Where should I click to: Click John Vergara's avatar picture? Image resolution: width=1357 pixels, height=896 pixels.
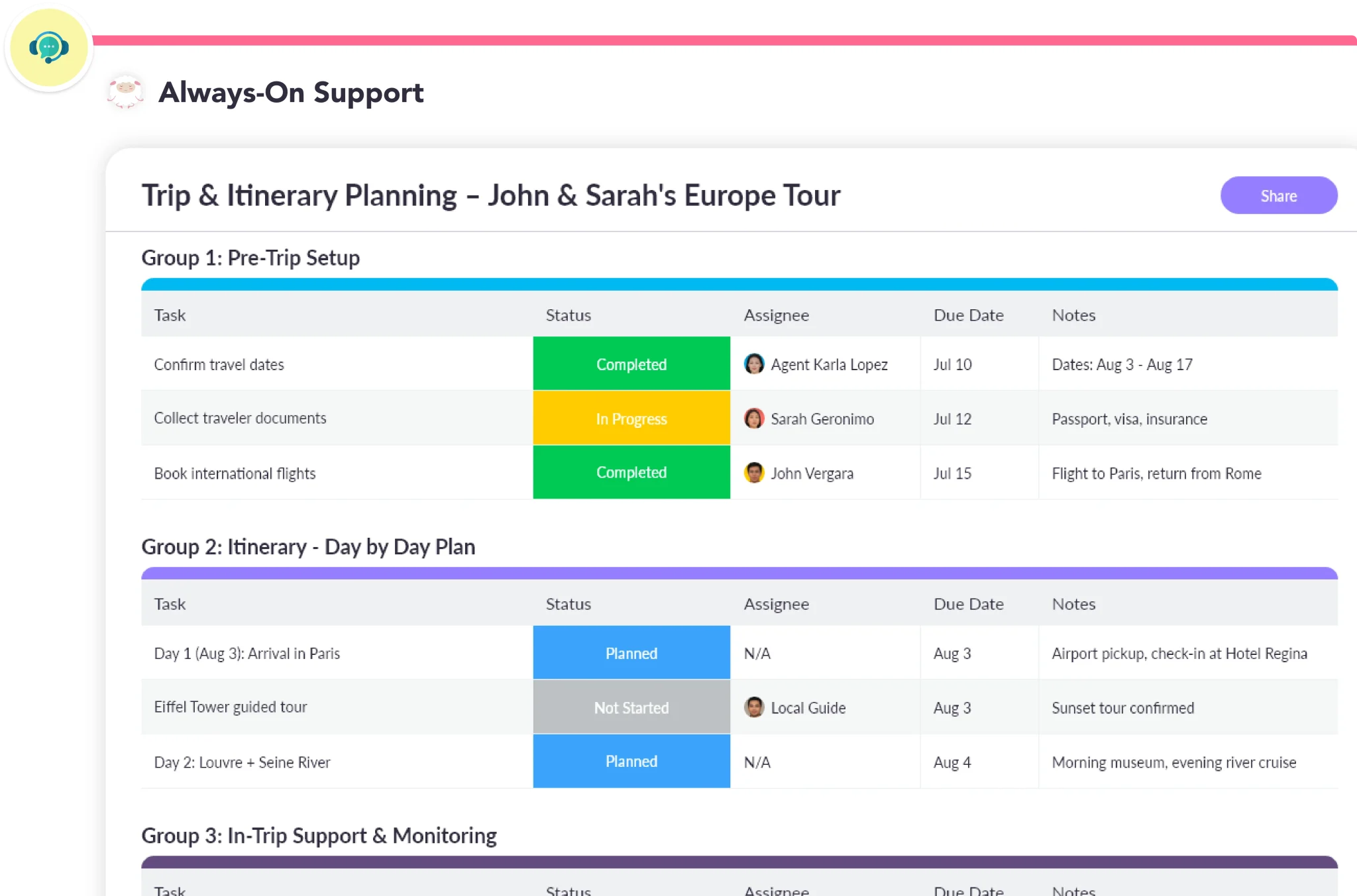753,473
